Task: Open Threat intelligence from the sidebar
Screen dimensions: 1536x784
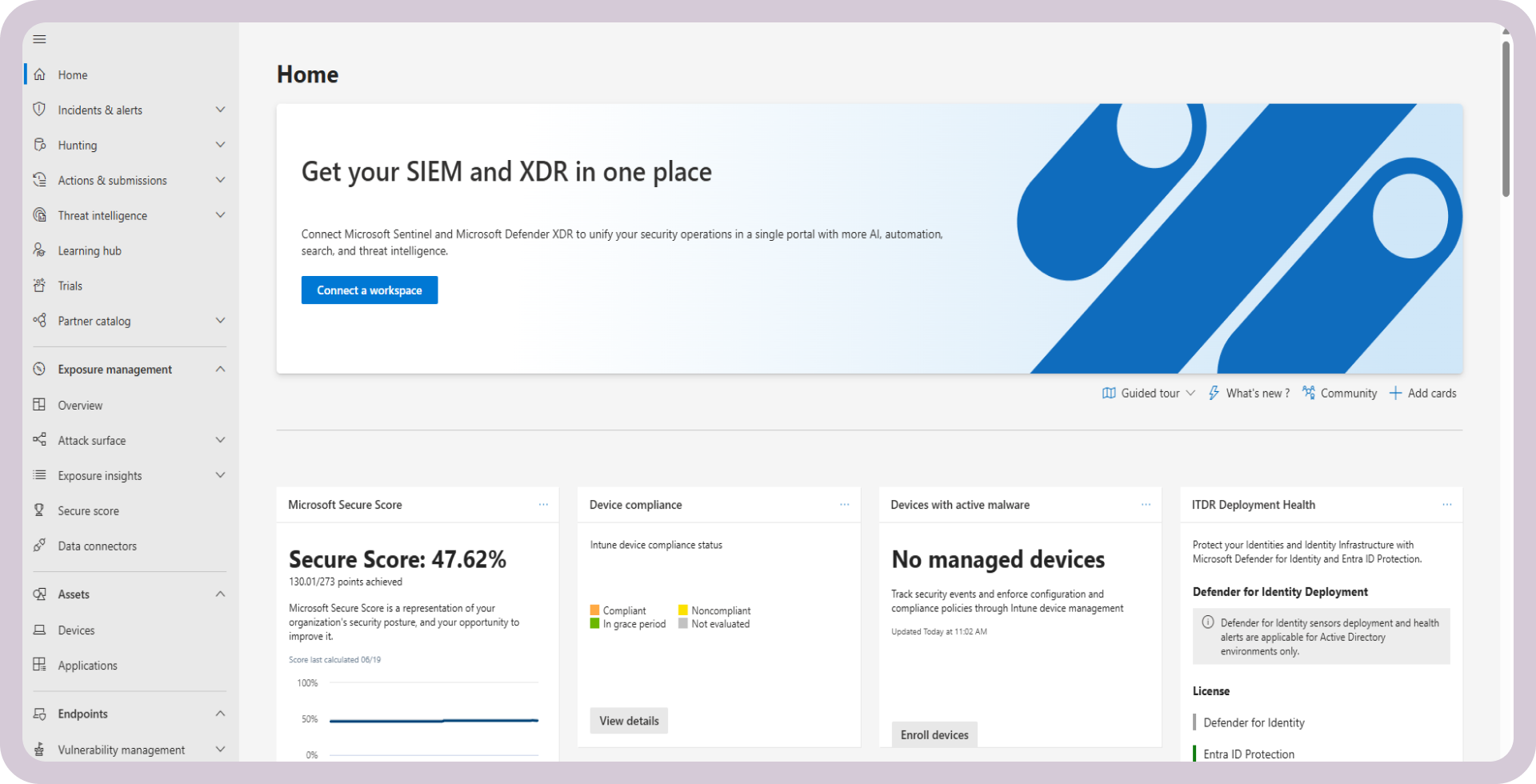Action: pyautogui.click(x=102, y=214)
